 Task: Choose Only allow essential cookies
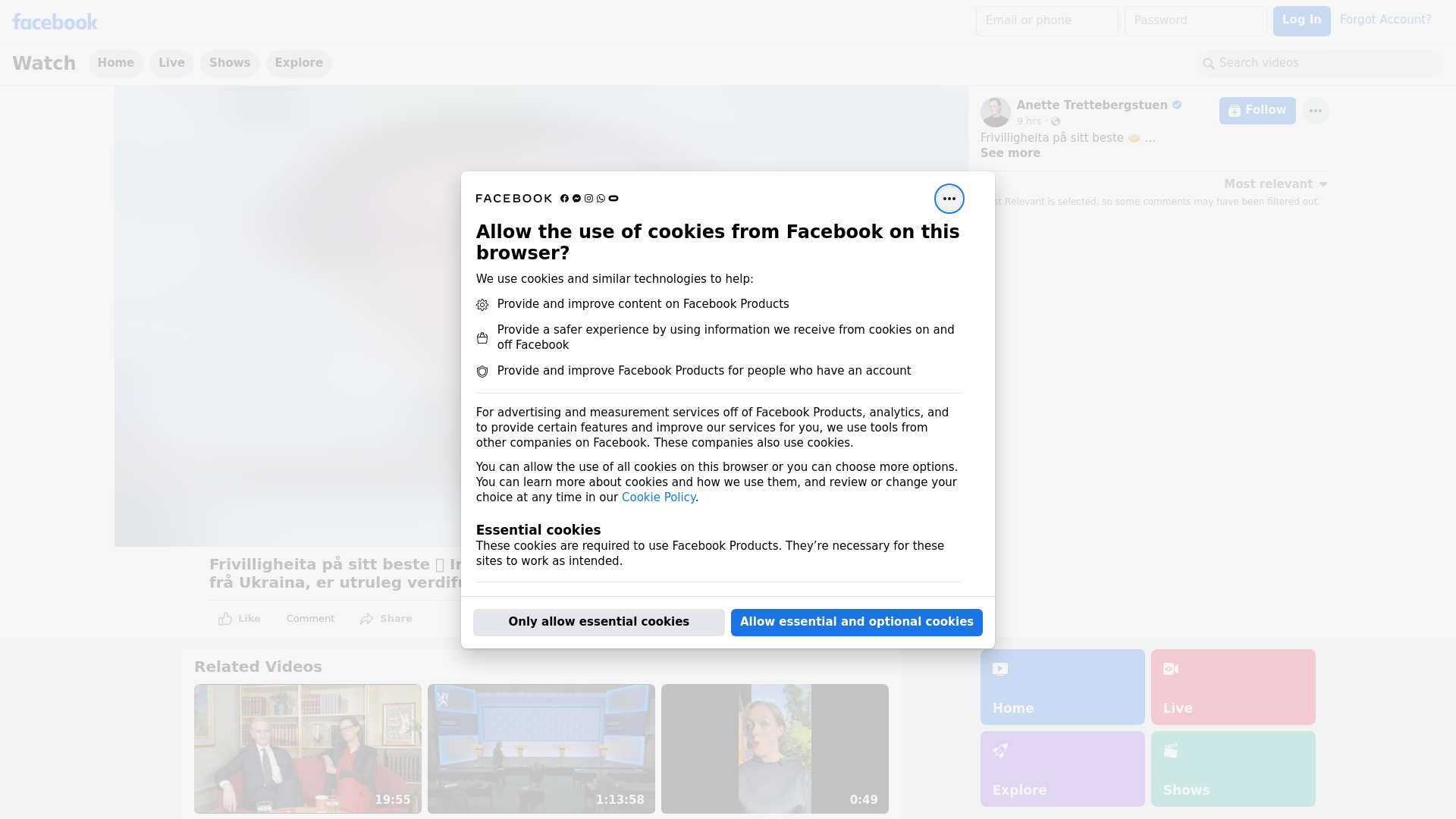pyautogui.click(x=598, y=622)
